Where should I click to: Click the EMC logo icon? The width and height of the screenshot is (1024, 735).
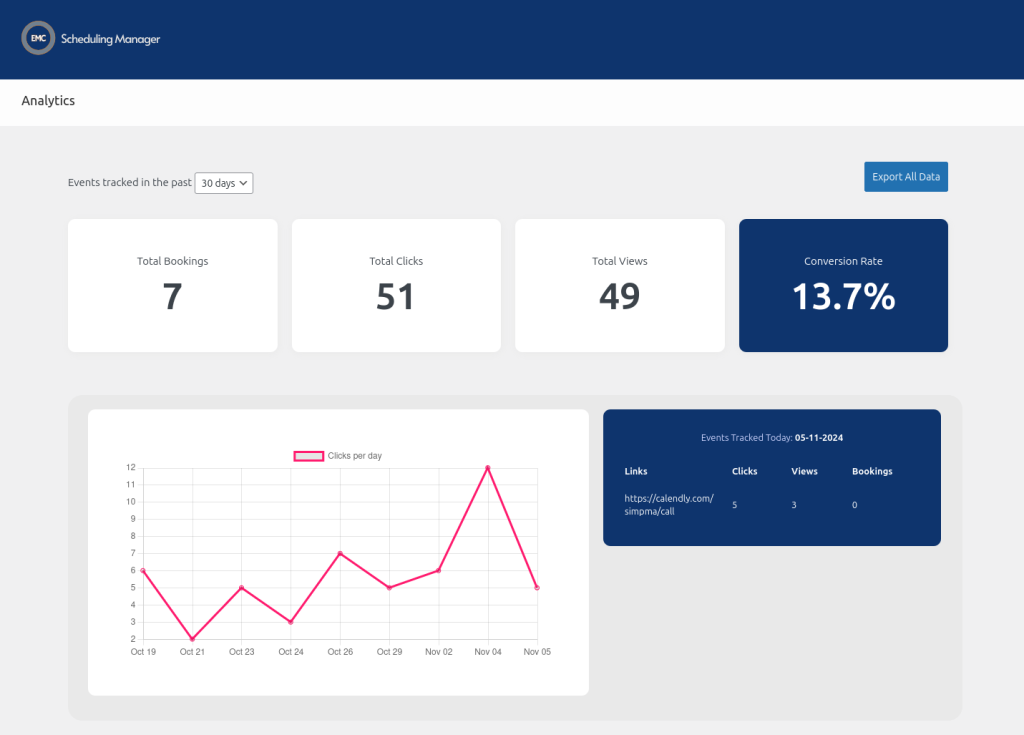(37, 39)
